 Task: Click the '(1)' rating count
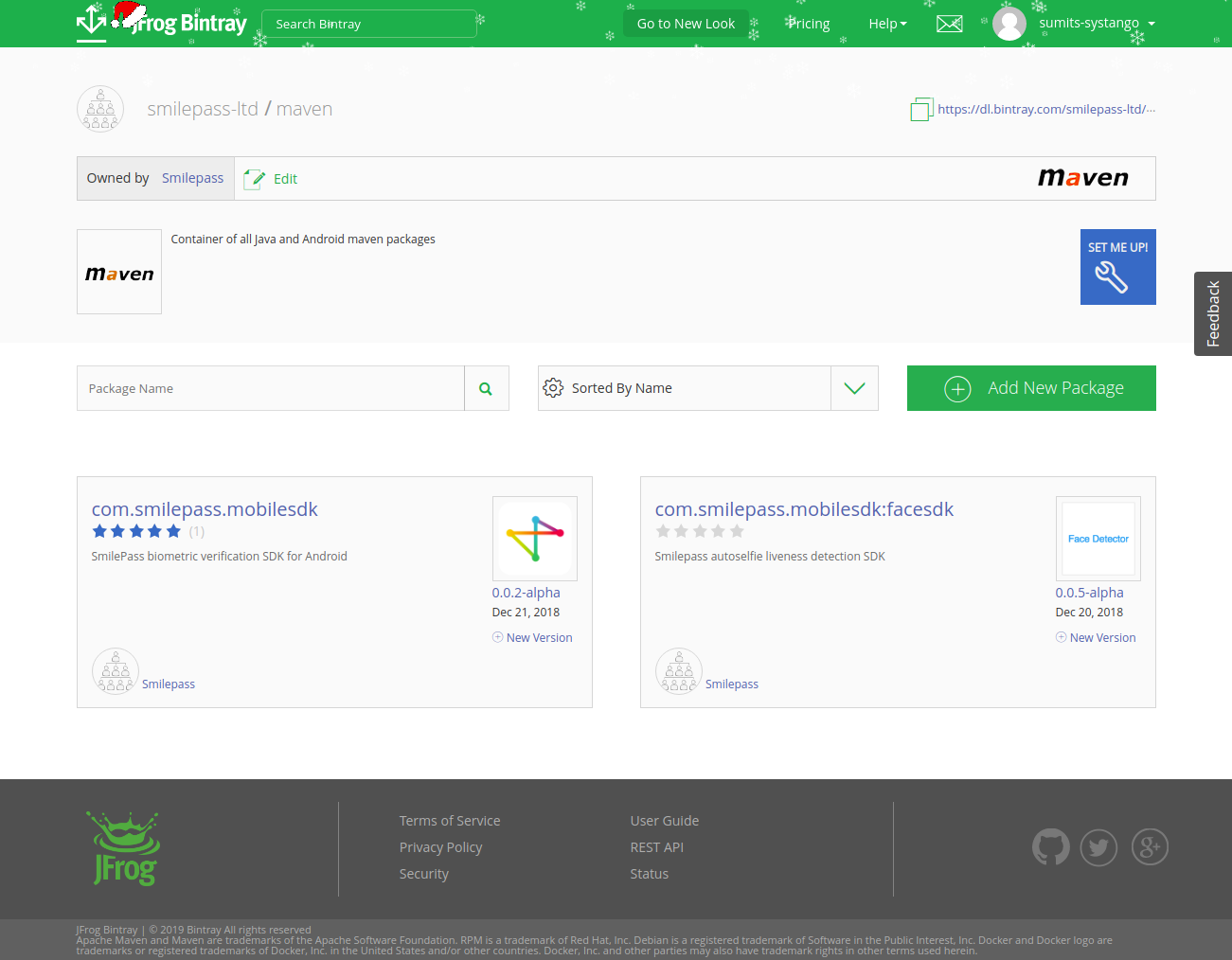coord(196,532)
